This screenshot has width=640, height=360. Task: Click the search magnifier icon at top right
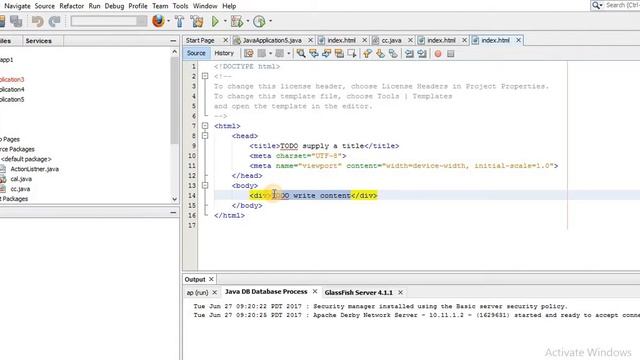point(597,5)
